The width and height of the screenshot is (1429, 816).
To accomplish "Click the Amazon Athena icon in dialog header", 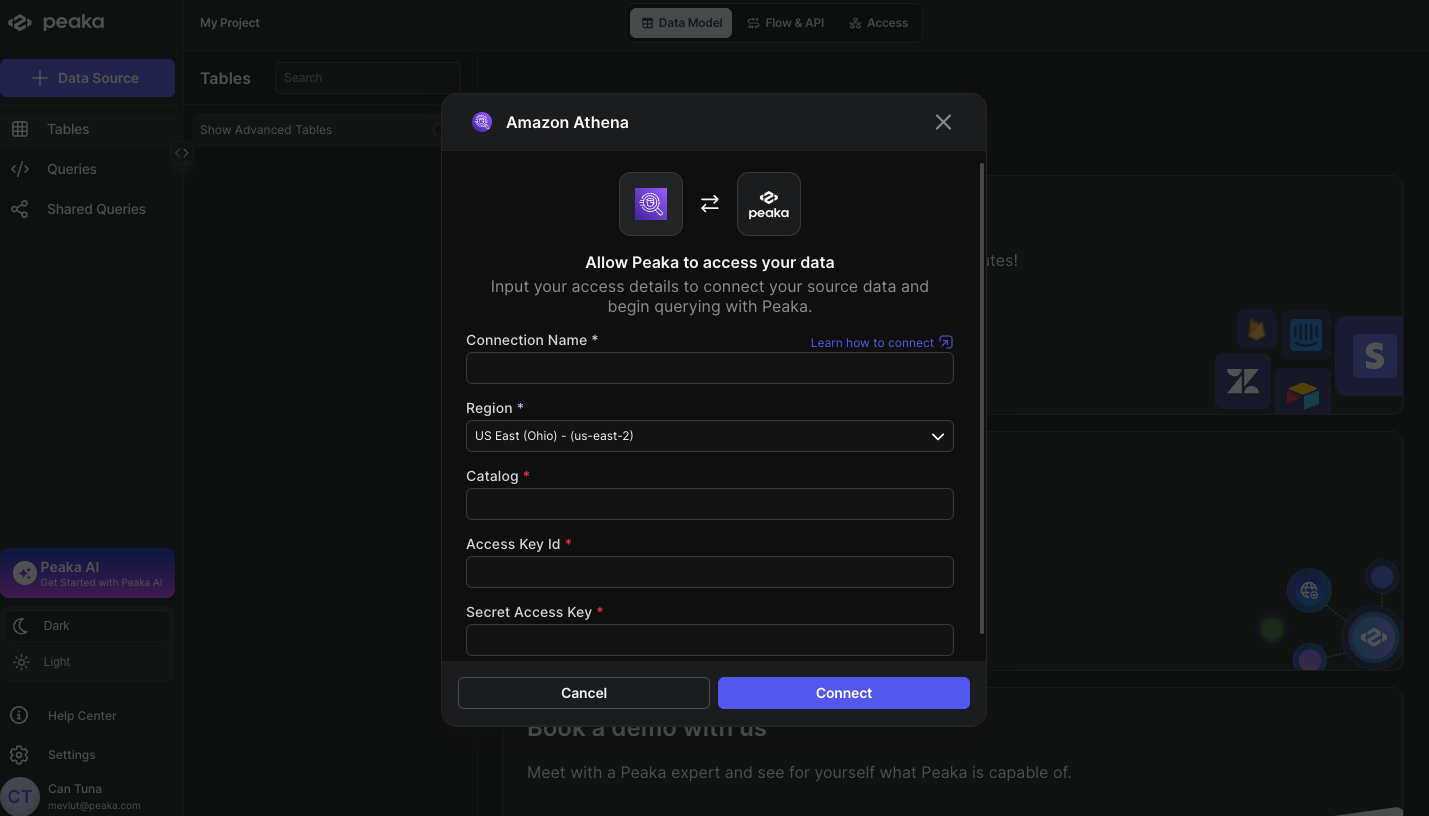I will tap(482, 122).
